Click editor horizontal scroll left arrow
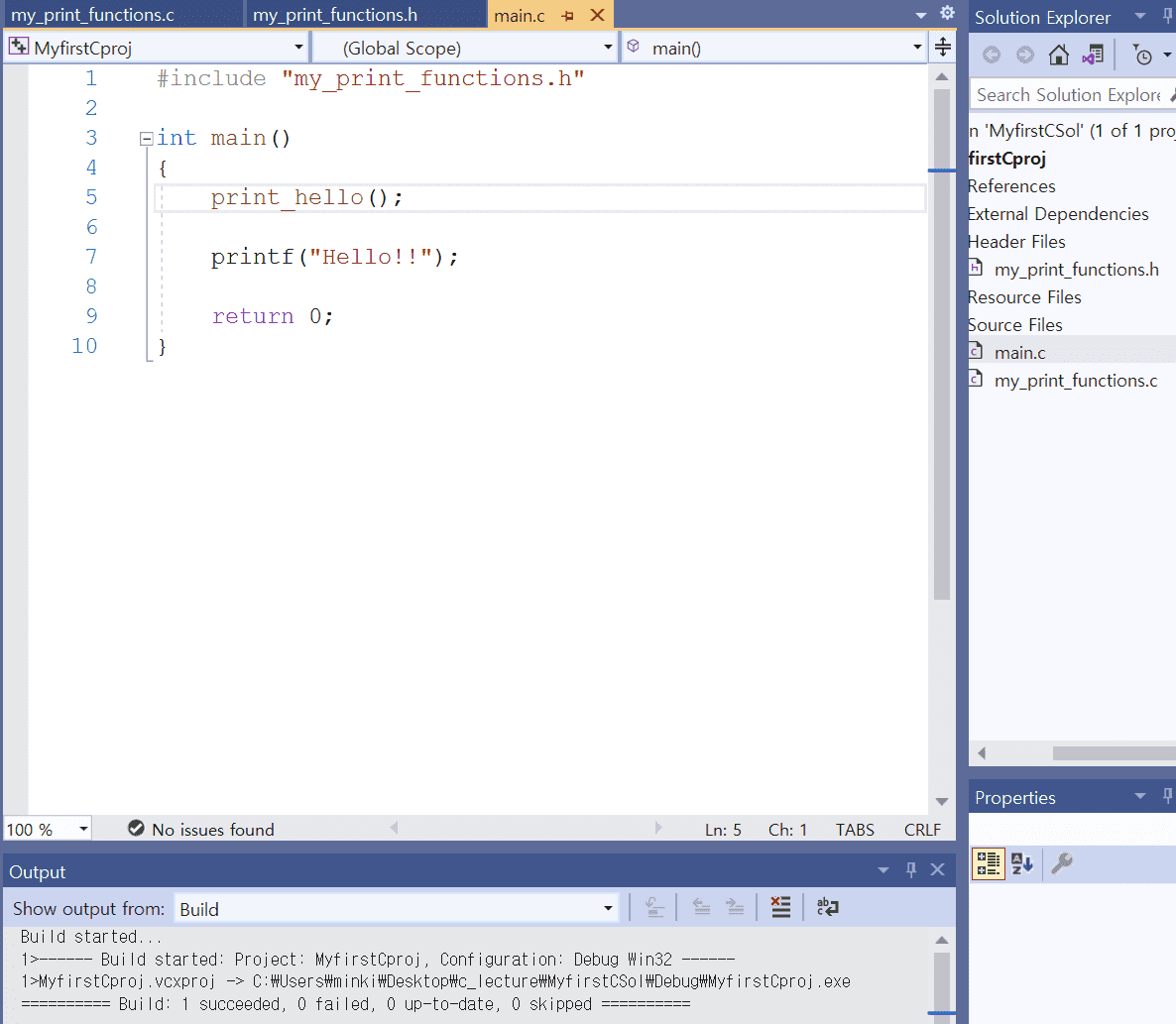 pos(394,828)
